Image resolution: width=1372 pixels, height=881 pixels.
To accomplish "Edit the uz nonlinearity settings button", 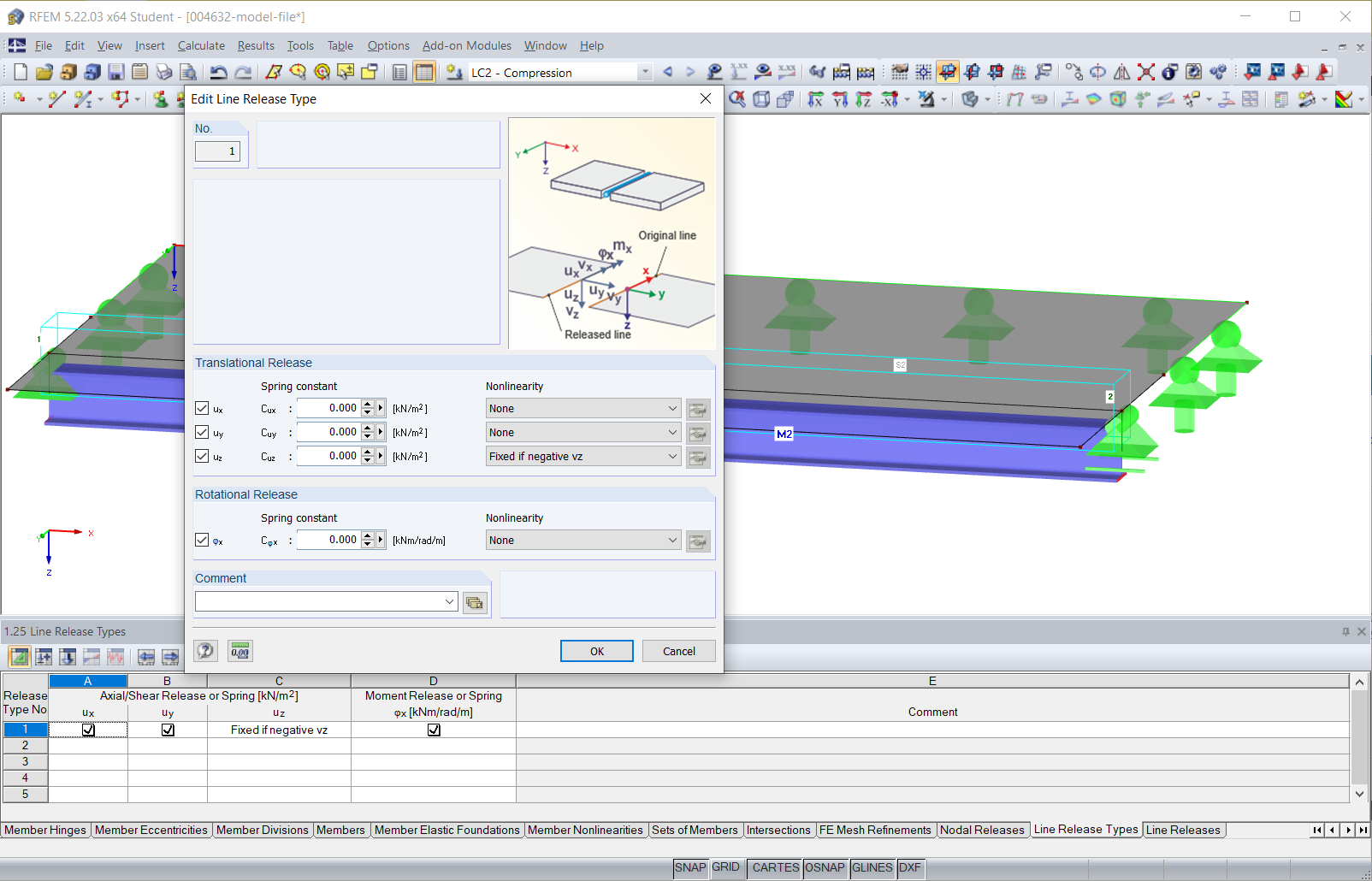I will point(698,458).
